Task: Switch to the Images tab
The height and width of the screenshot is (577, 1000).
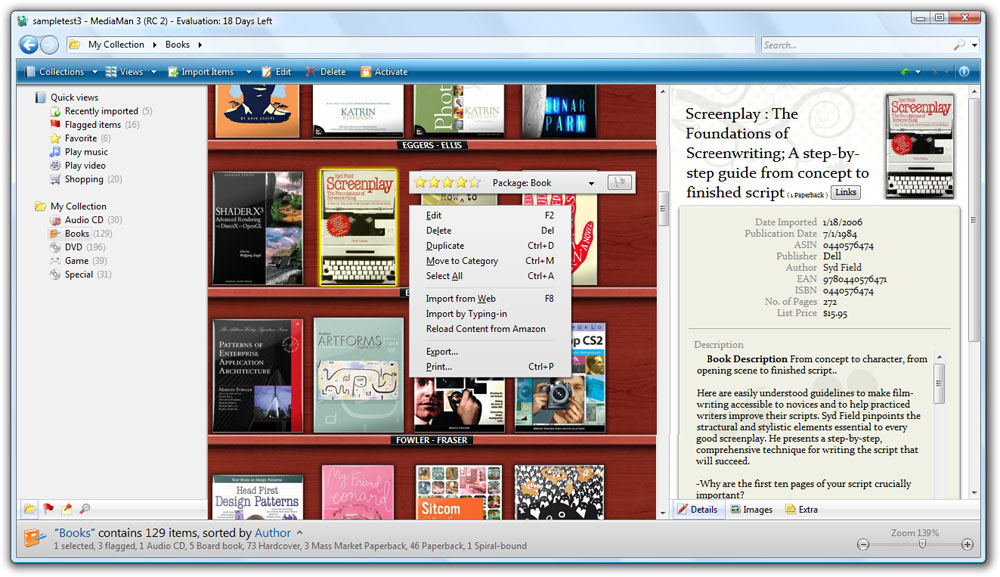Action: [751, 509]
